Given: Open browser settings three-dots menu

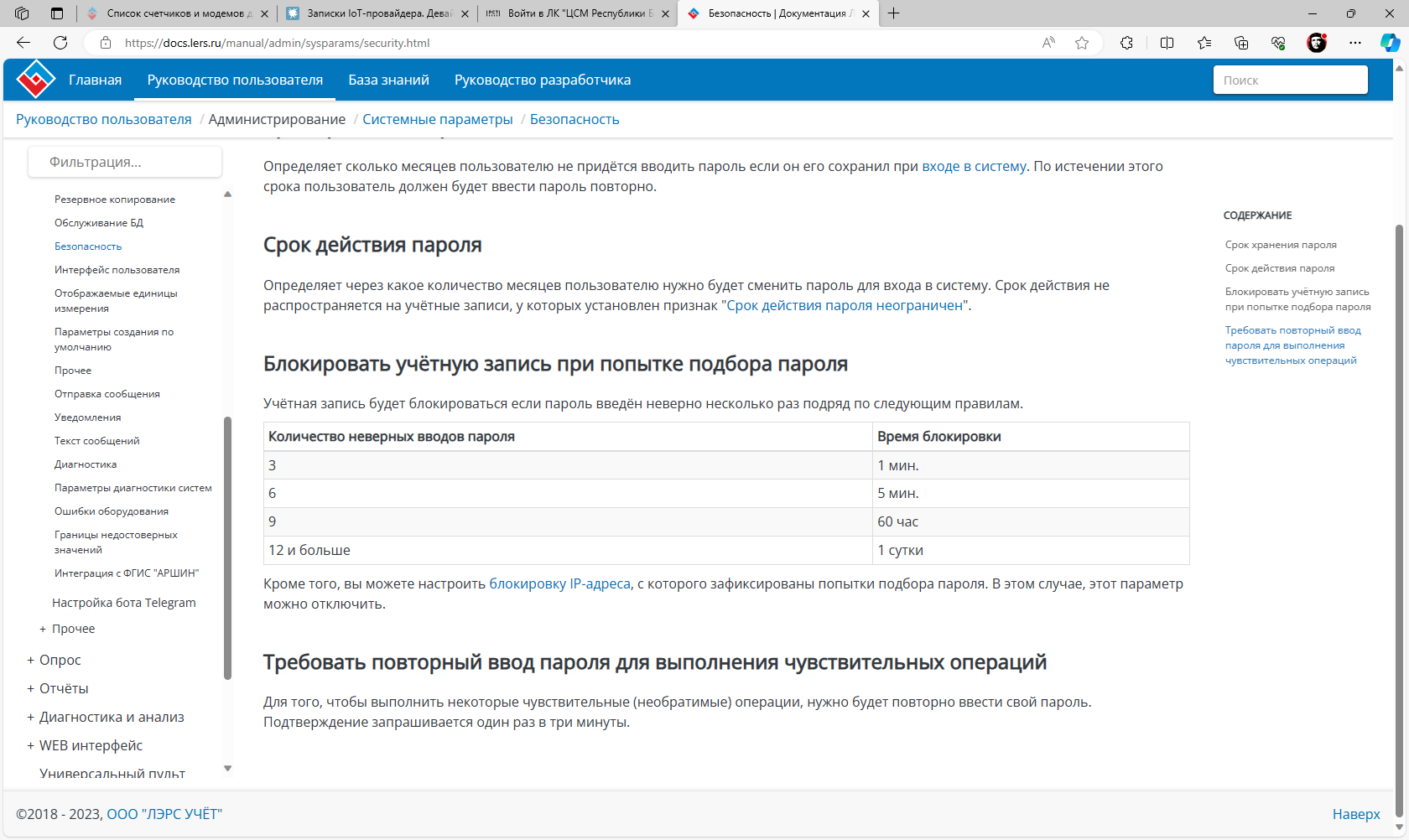Looking at the screenshot, I should click(x=1355, y=43).
